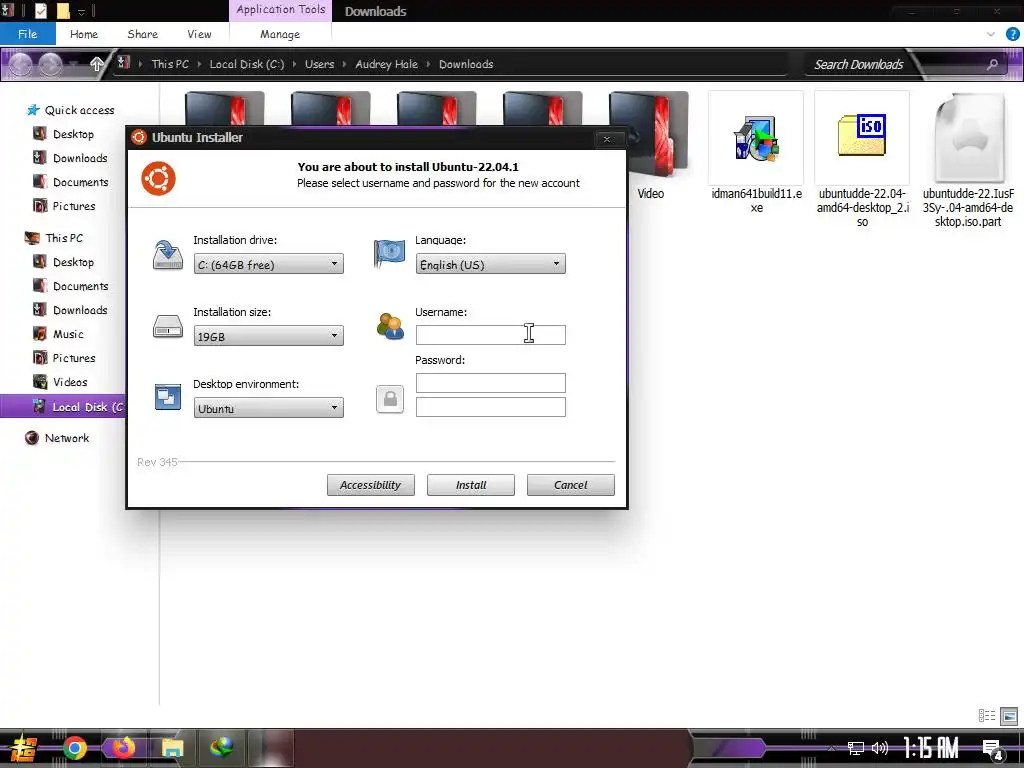This screenshot has height=768, width=1024.
Task: Click the password padlock icon
Action: click(x=390, y=399)
